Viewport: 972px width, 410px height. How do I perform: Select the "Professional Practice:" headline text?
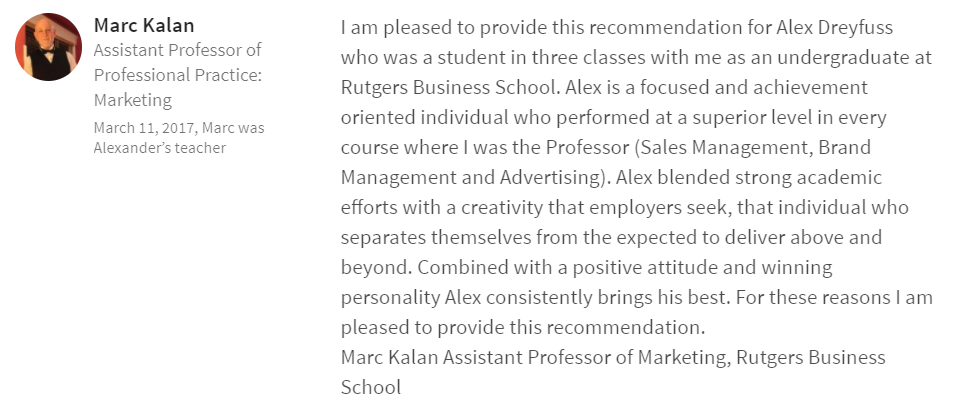(x=177, y=75)
